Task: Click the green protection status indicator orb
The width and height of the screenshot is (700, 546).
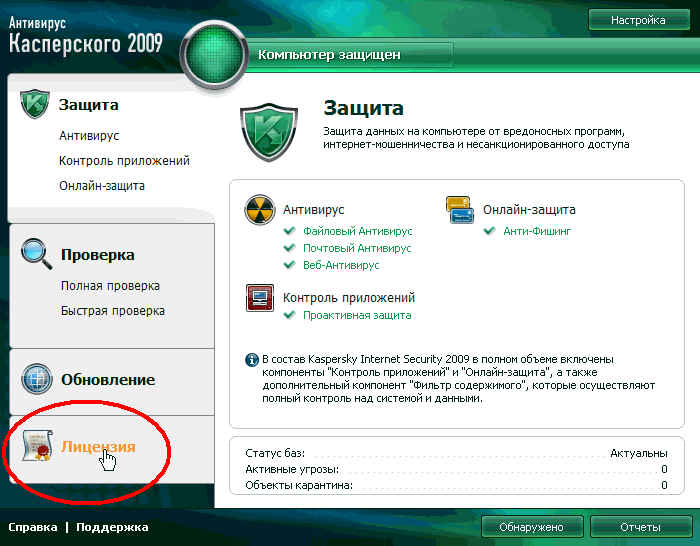Action: (x=214, y=54)
